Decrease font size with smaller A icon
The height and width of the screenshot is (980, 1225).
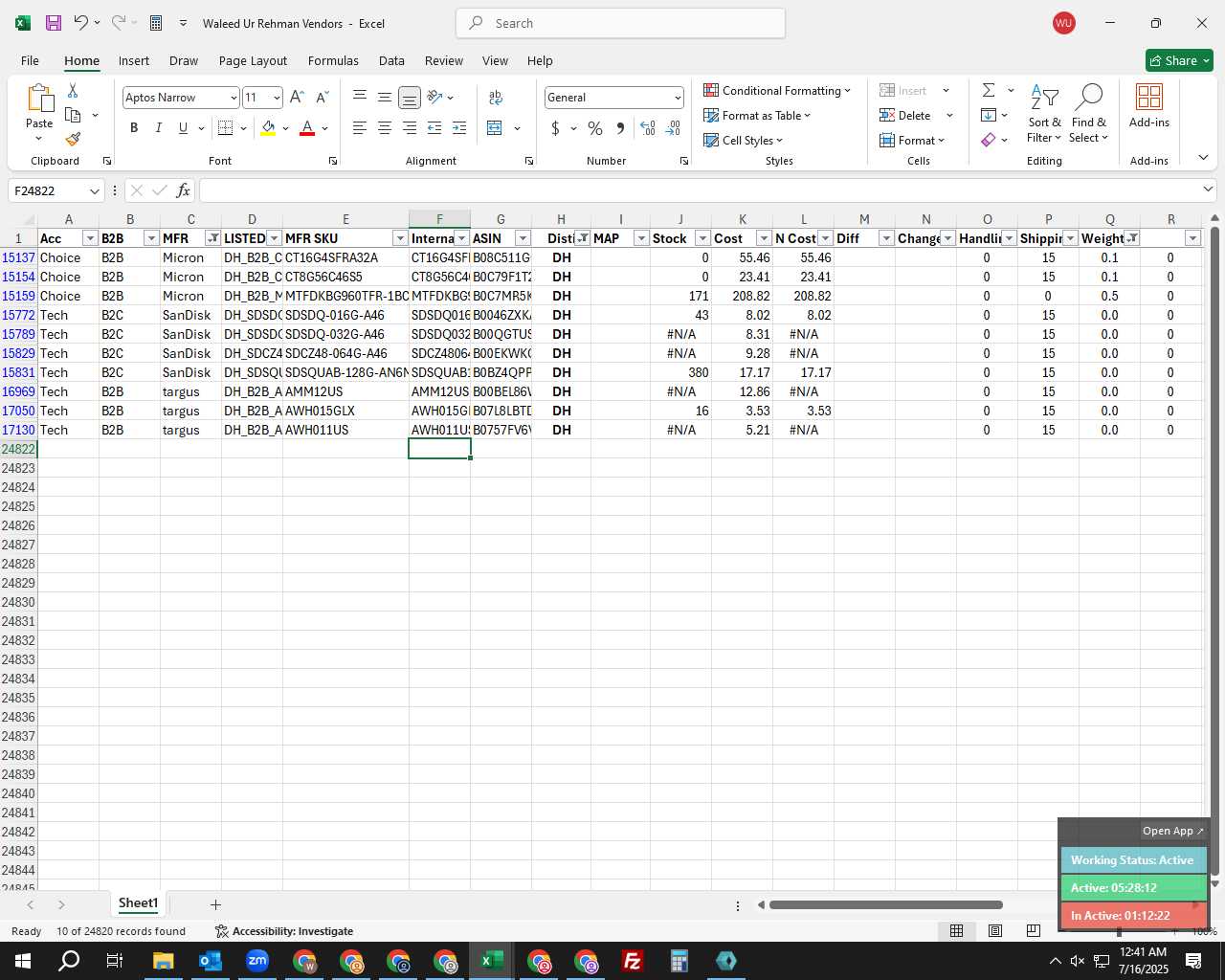[x=322, y=98]
